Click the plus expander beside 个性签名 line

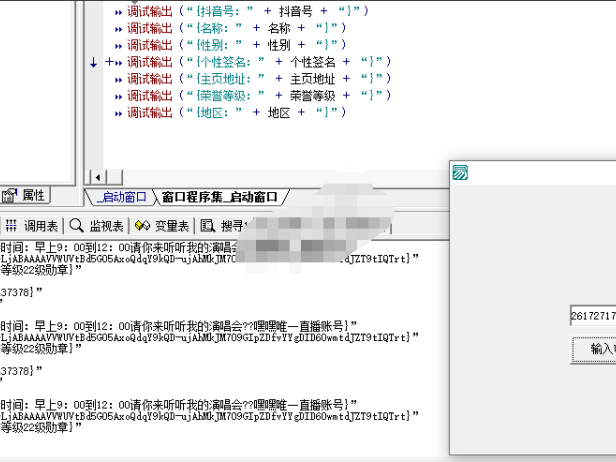[109, 62]
